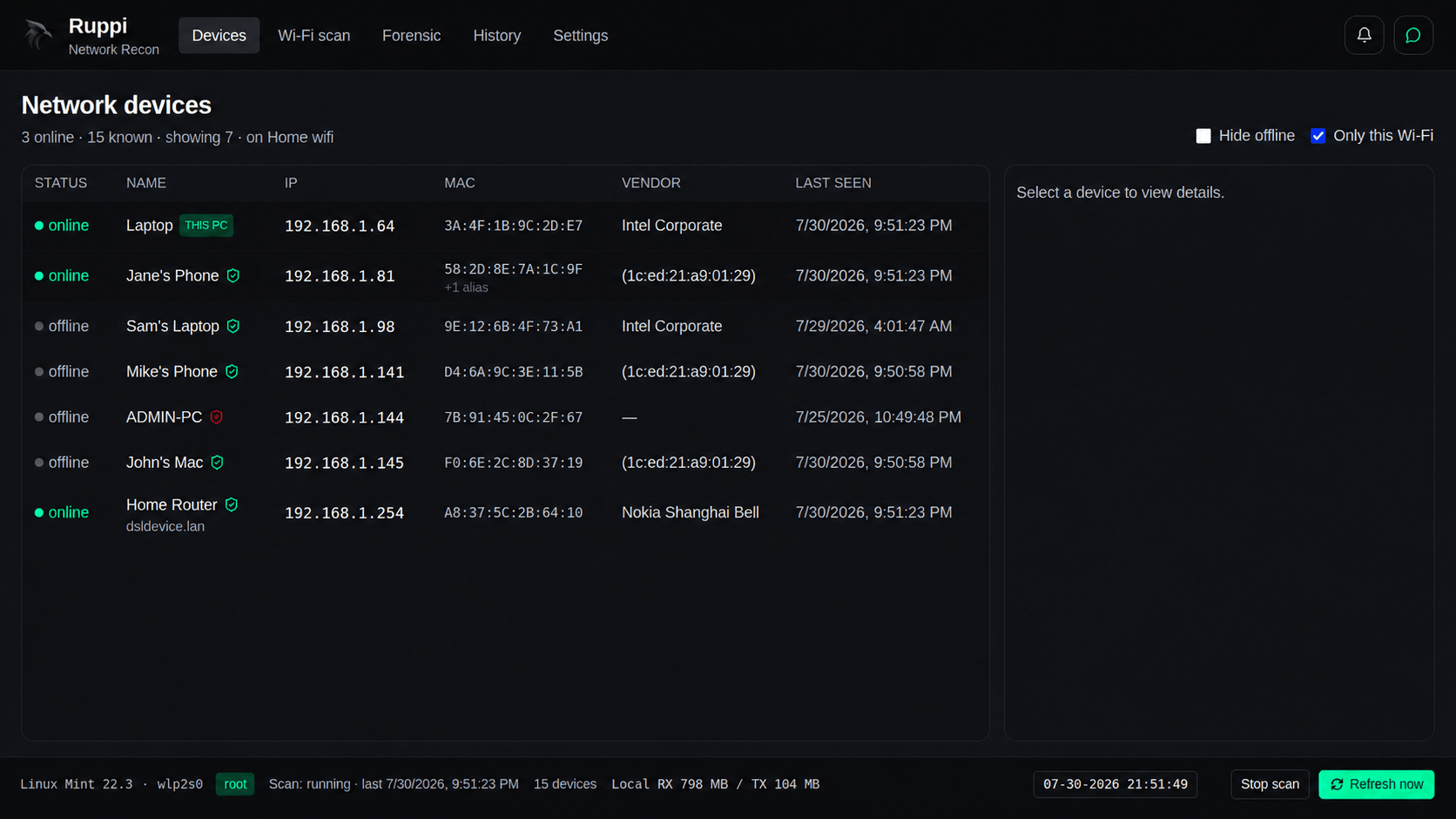
Task: Sort by the MAC column header
Action: click(460, 183)
